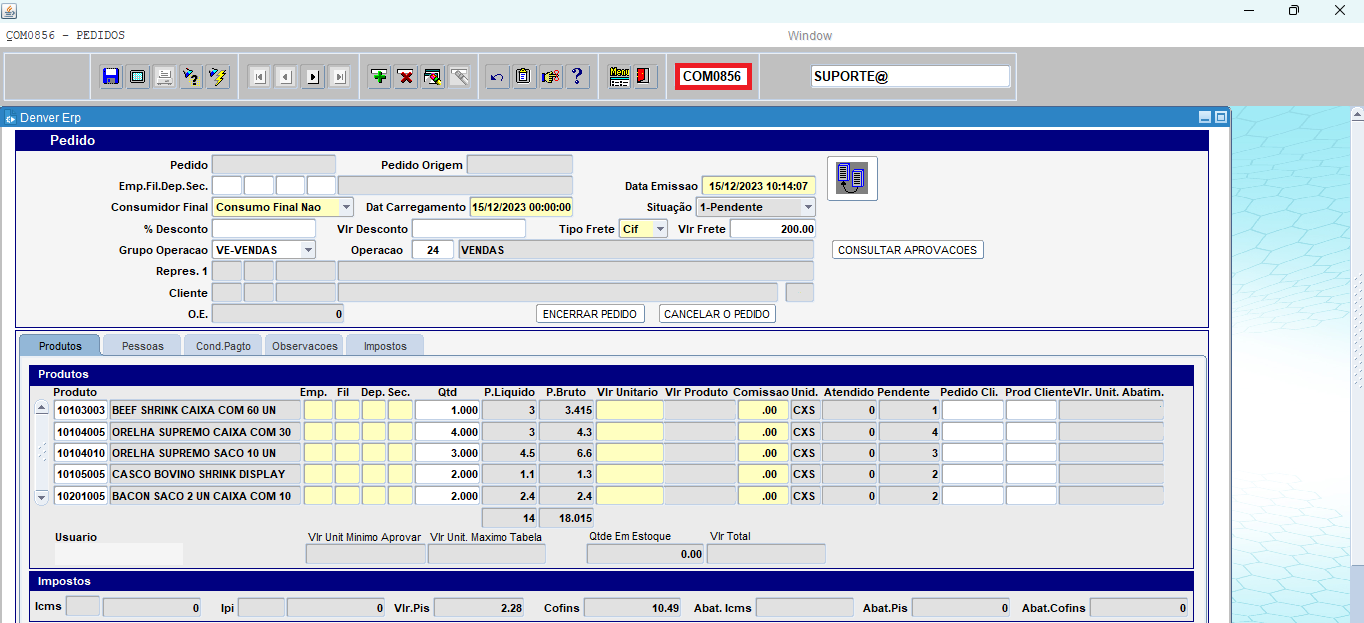
Task: Click the Vlr Frete 200.00 field
Action: (773, 229)
